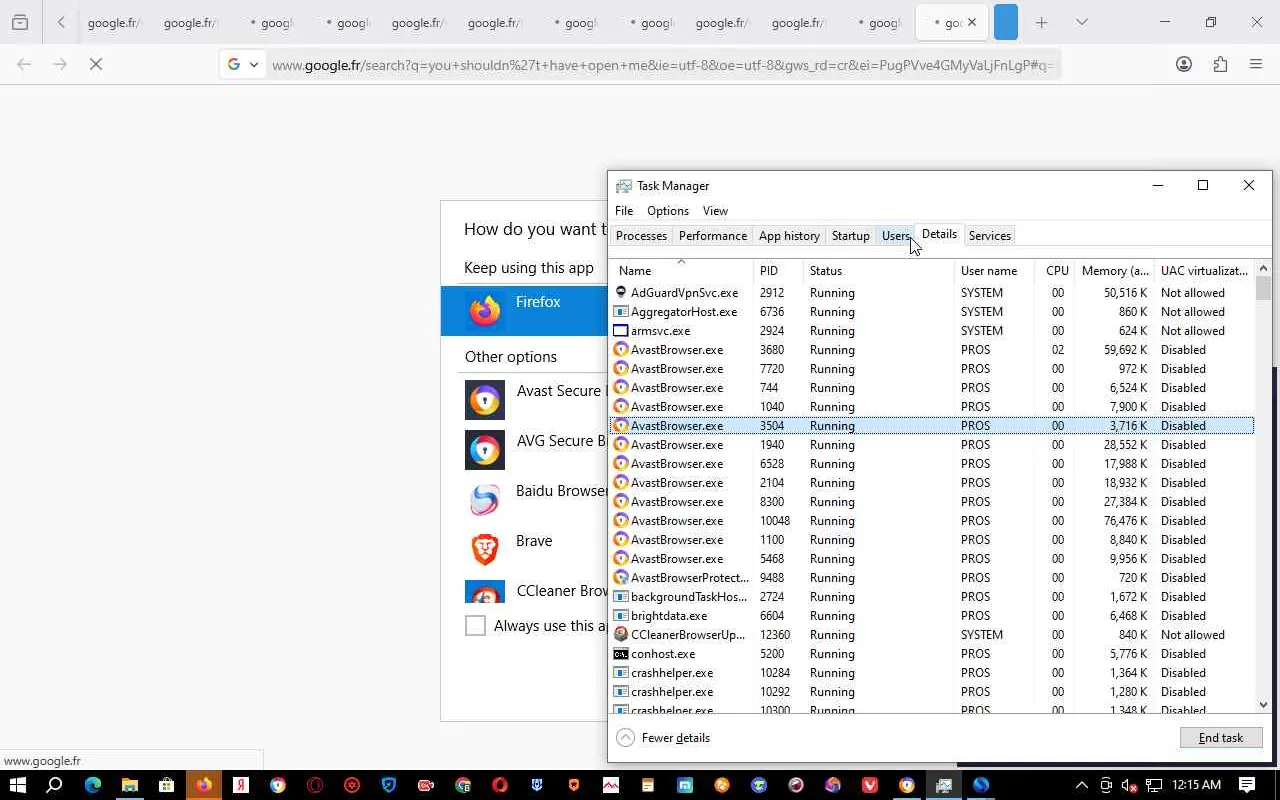Select the backgroundTaskHos... process row
Image resolution: width=1280 pixels, height=800 pixels.
(932, 597)
